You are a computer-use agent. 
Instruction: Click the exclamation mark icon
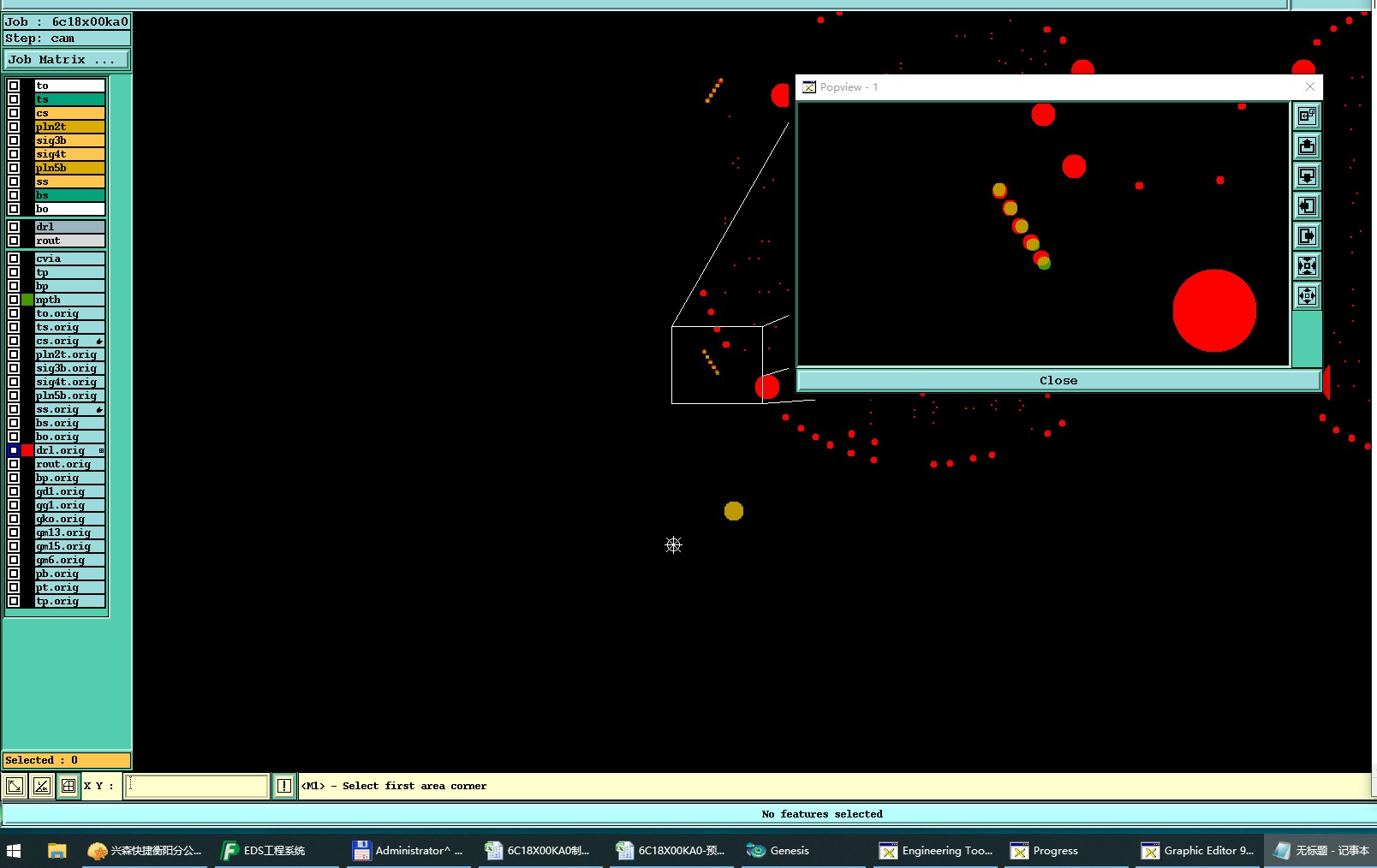284,786
